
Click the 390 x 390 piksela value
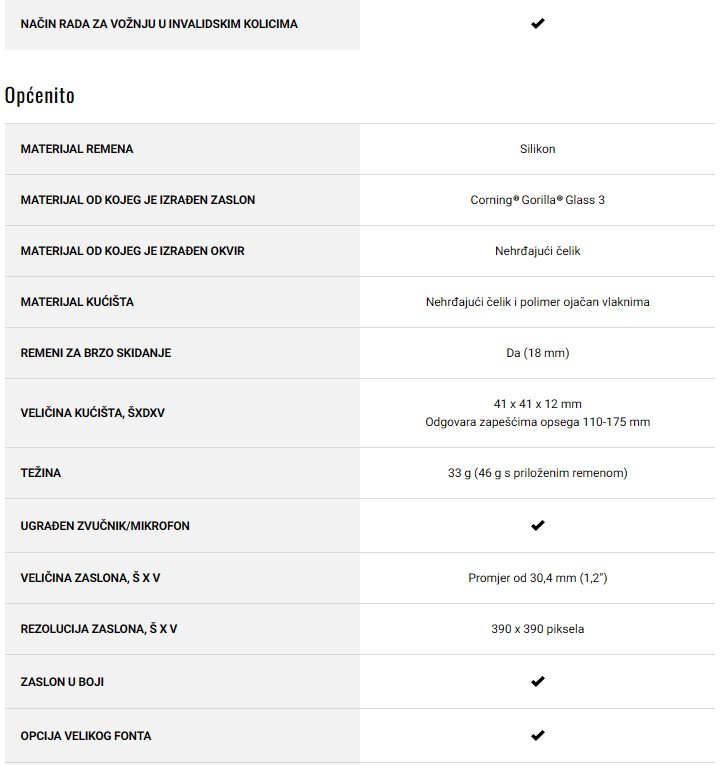coord(537,629)
